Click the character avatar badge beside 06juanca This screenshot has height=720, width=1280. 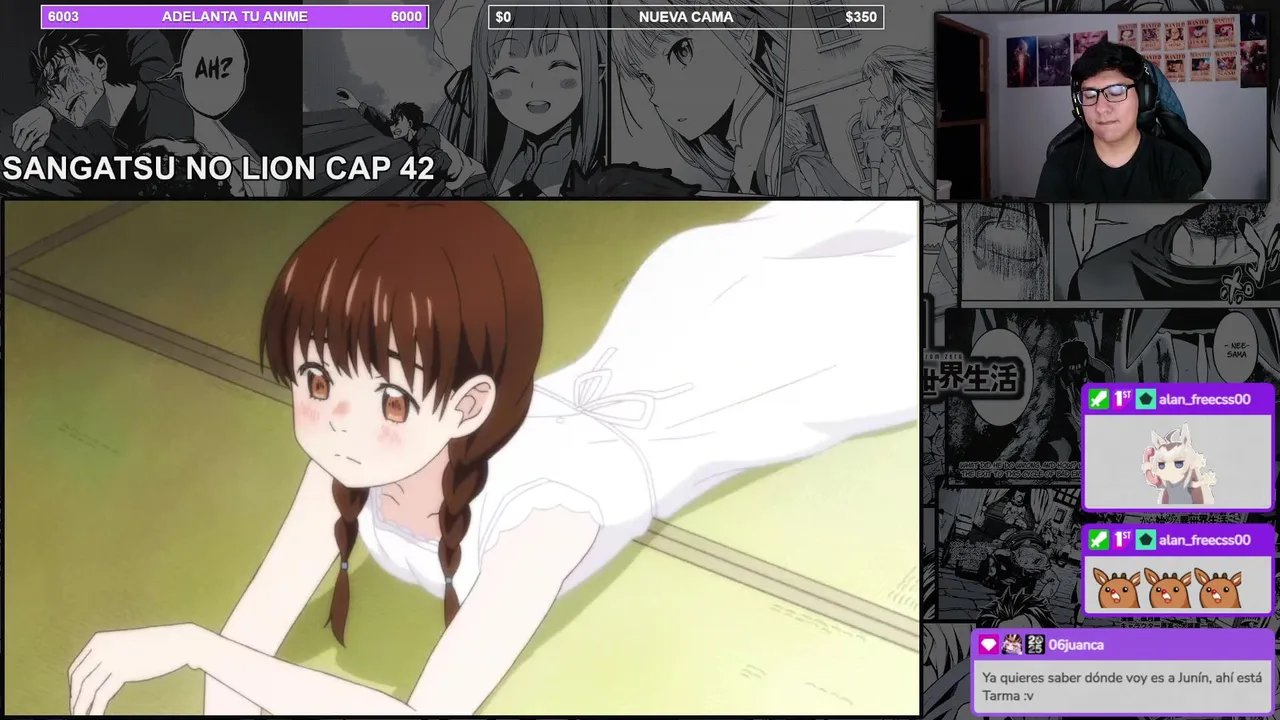1012,645
